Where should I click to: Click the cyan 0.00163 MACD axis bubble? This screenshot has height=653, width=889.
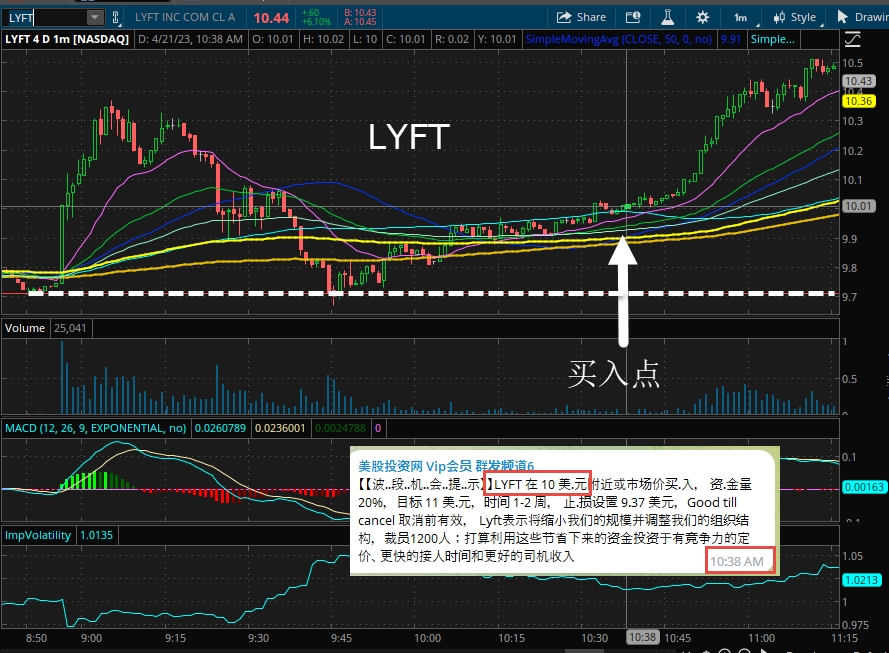[864, 487]
